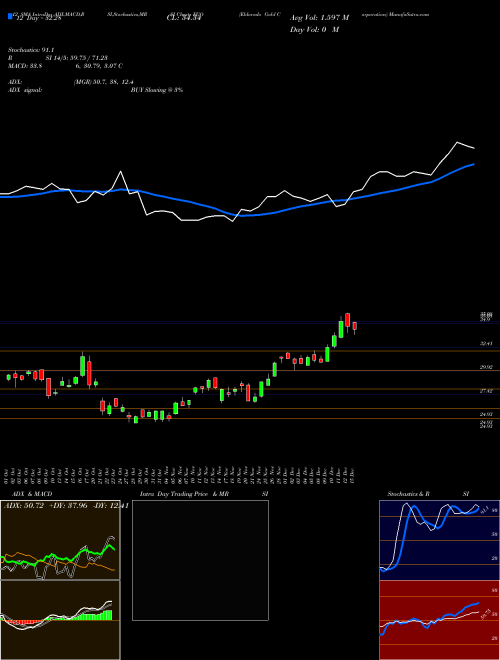Click the 'MACD: 33.8' reading
Screen dimensions: 500x660
25,66
